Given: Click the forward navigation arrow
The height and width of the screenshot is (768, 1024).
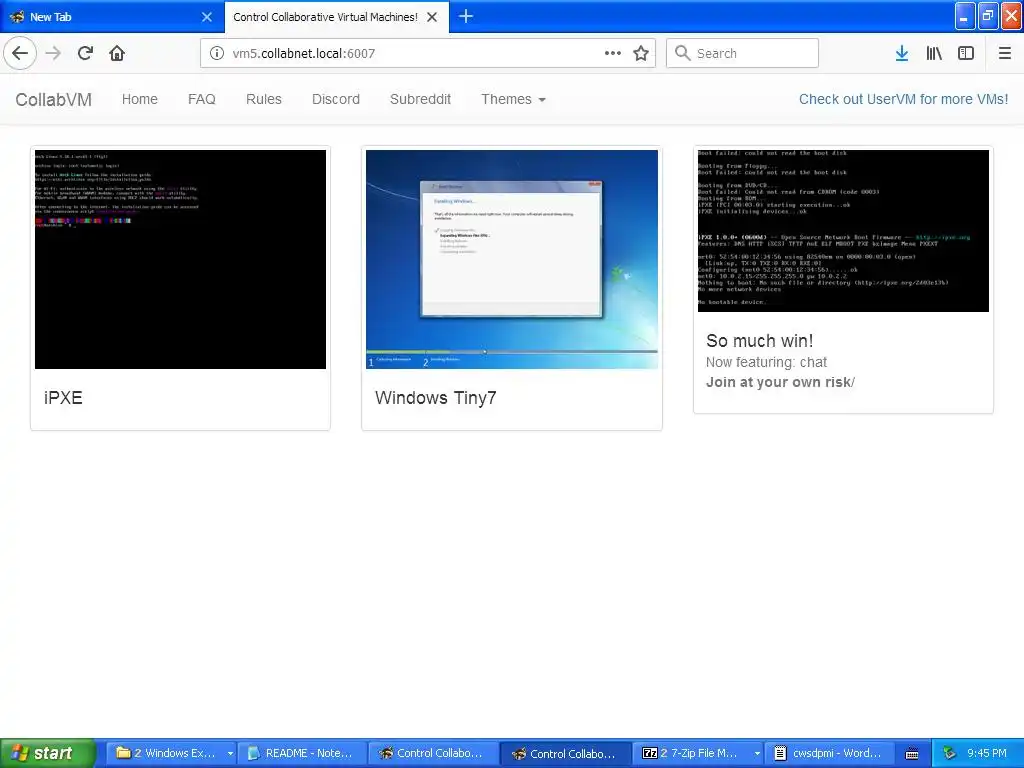Looking at the screenshot, I should 54,53.
